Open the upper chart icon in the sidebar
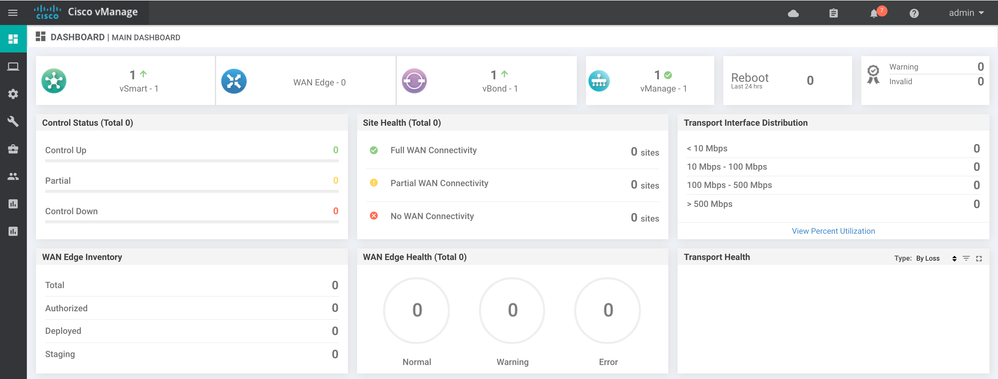This screenshot has width=998, height=379. coord(13,204)
